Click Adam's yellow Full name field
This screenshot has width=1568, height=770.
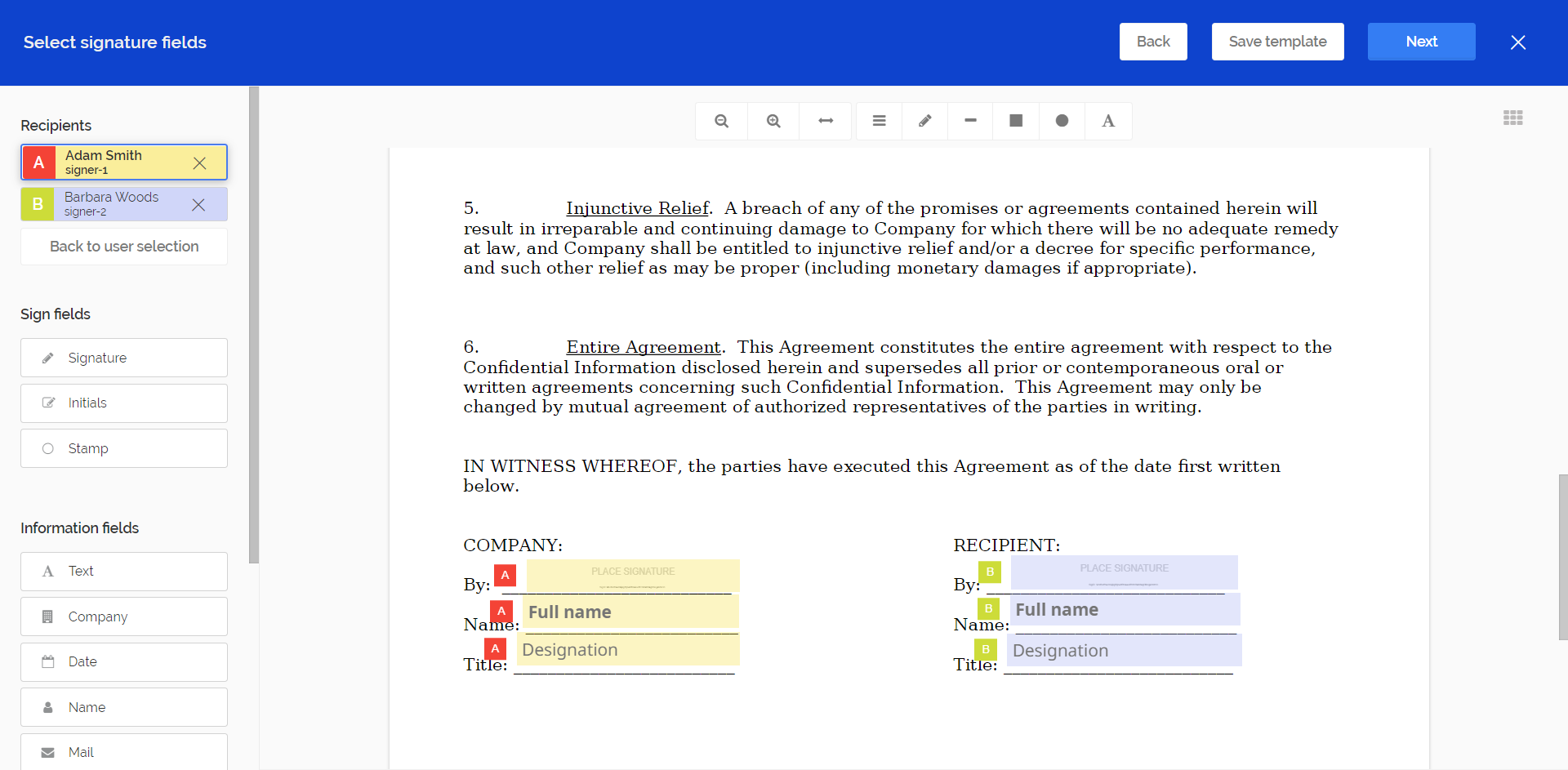click(x=630, y=612)
